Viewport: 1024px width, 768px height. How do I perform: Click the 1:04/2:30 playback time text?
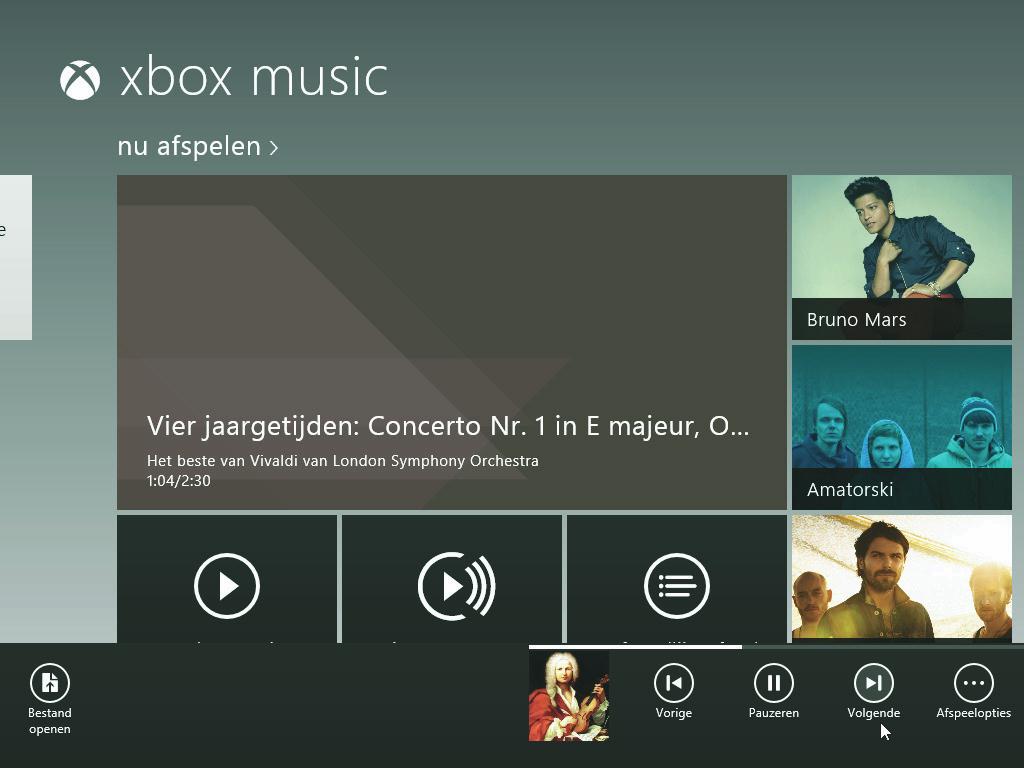178,481
